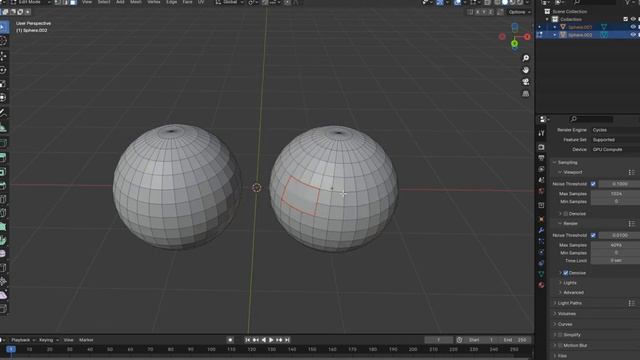This screenshot has height=360, width=640.
Task: Click the play animation button
Action: coord(271,340)
